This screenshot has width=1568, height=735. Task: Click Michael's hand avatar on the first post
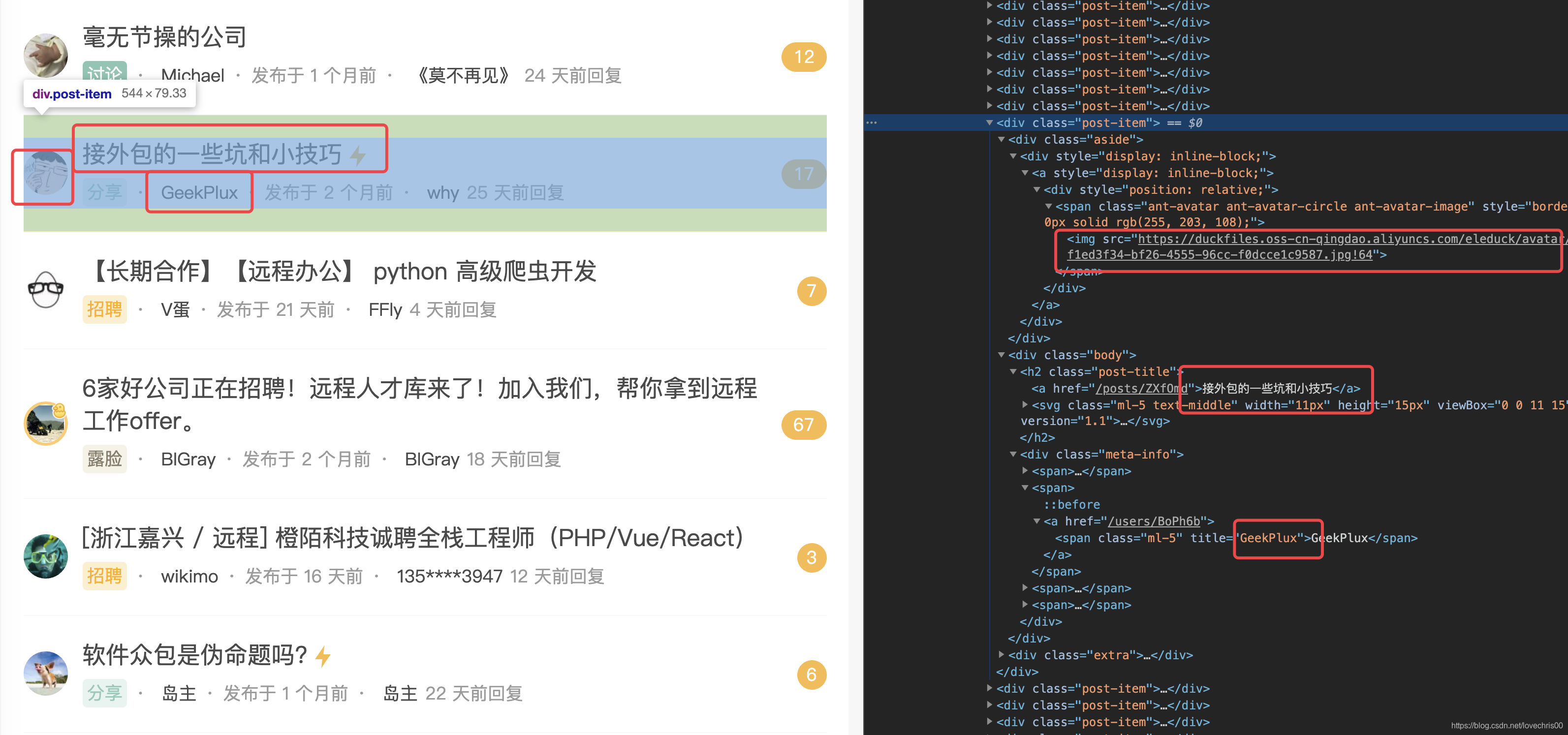tap(46, 56)
